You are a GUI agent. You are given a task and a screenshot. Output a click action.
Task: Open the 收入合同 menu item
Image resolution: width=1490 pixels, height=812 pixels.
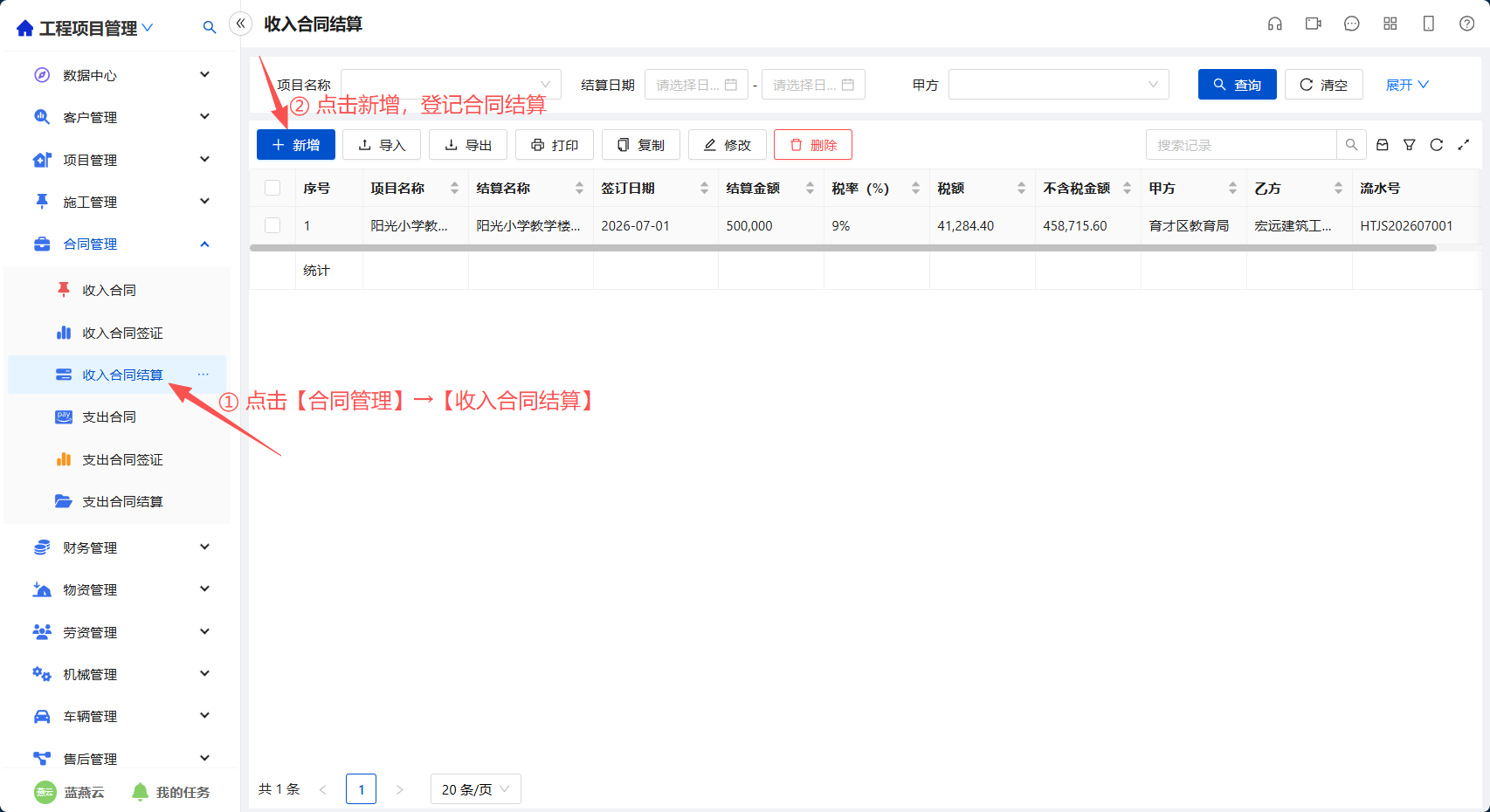point(117,290)
